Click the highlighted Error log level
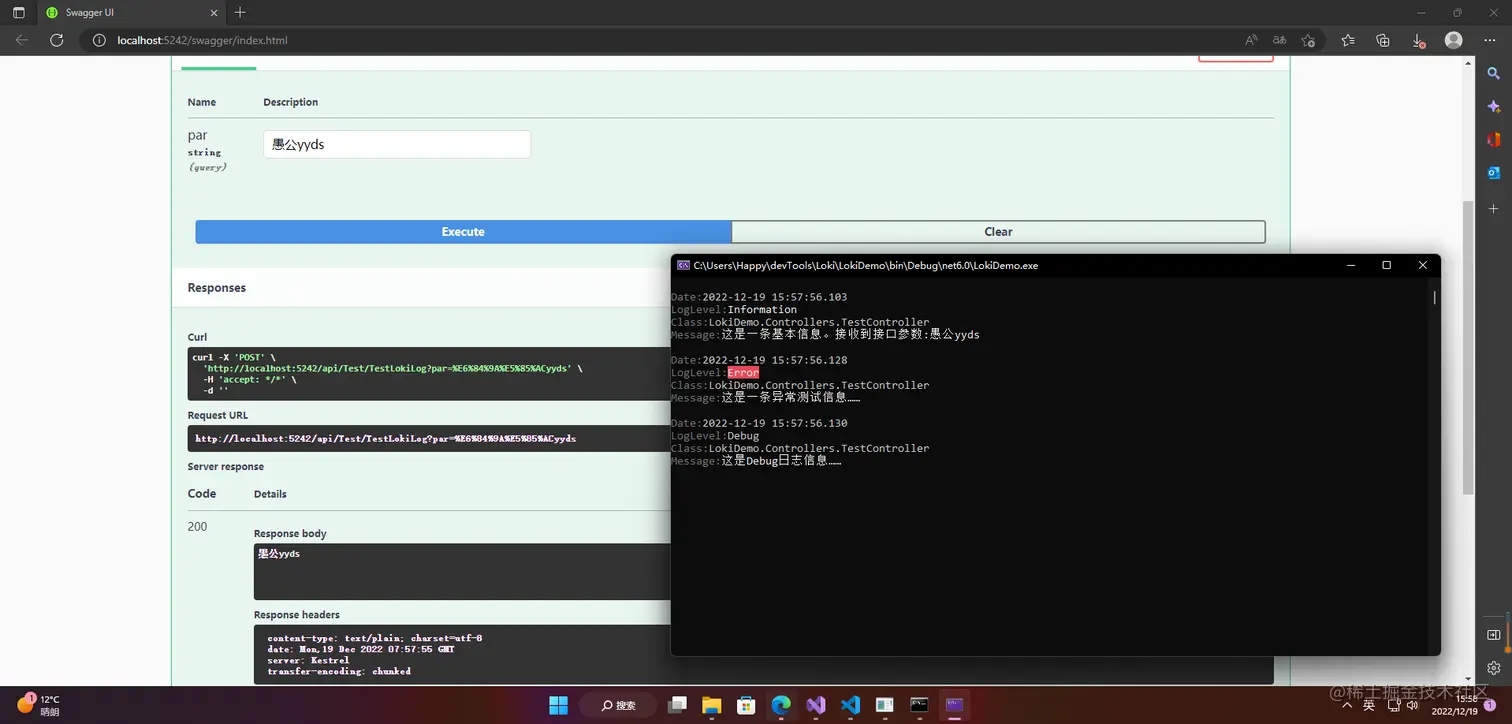The width and height of the screenshot is (1512, 724). [743, 373]
